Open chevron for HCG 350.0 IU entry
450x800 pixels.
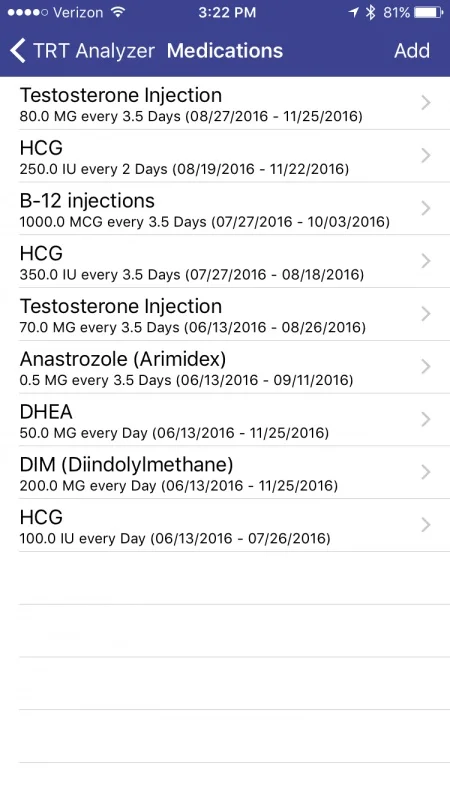426,261
